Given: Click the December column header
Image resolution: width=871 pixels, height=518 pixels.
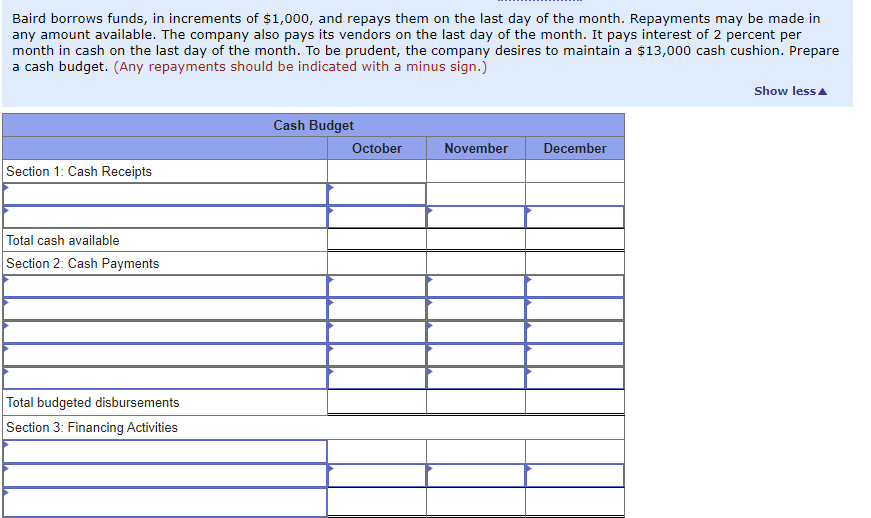Looking at the screenshot, I should (x=575, y=148).
